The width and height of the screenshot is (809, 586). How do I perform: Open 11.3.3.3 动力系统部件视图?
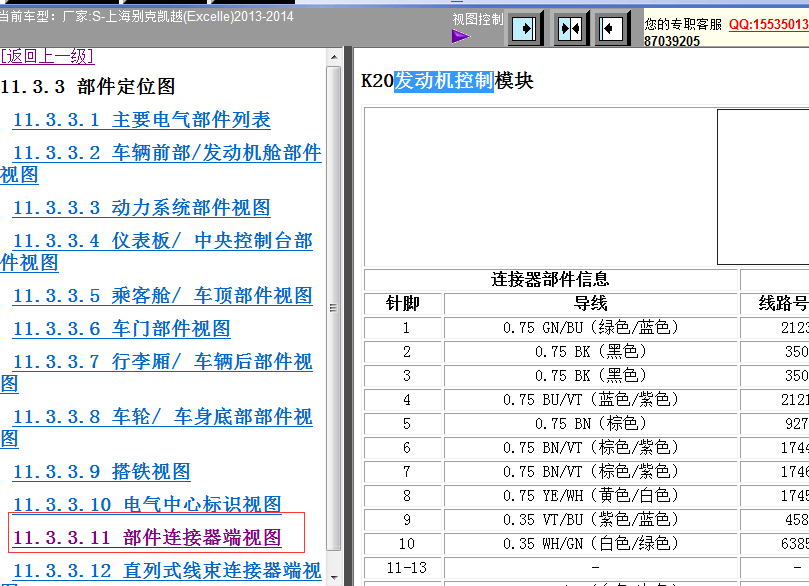141,208
